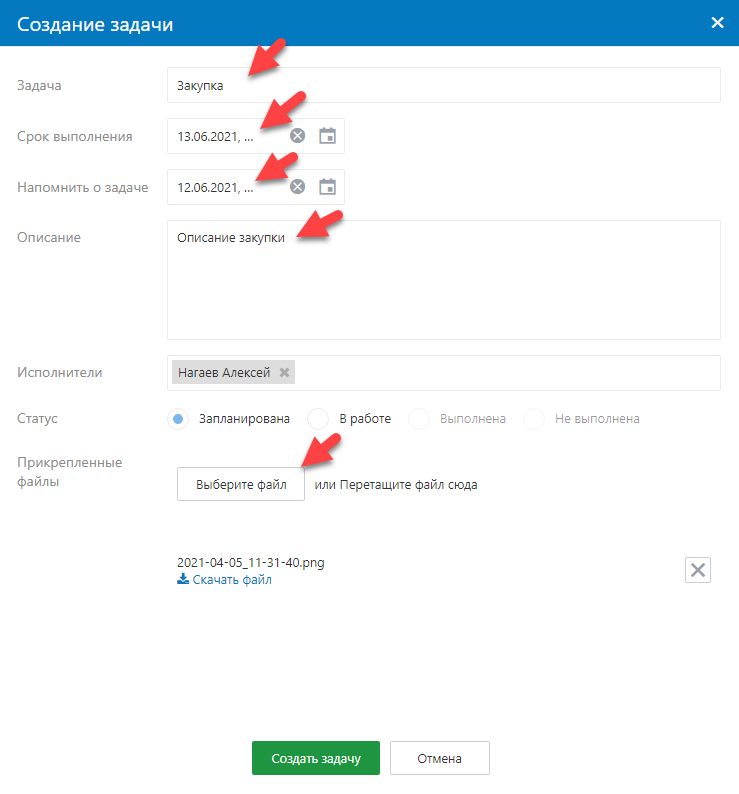Click the Создать задачу button
This screenshot has width=739, height=794.
pyautogui.click(x=315, y=759)
